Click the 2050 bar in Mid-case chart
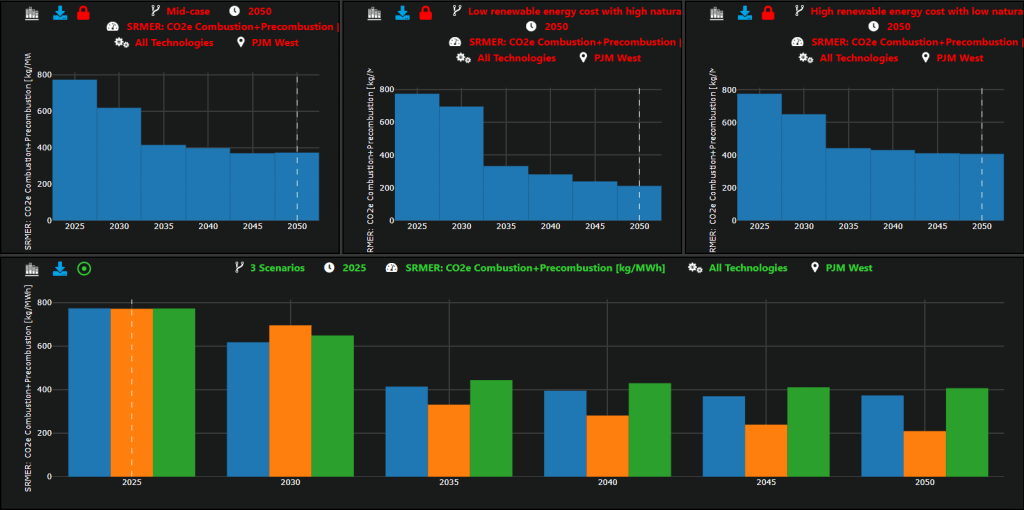 pyautogui.click(x=297, y=186)
